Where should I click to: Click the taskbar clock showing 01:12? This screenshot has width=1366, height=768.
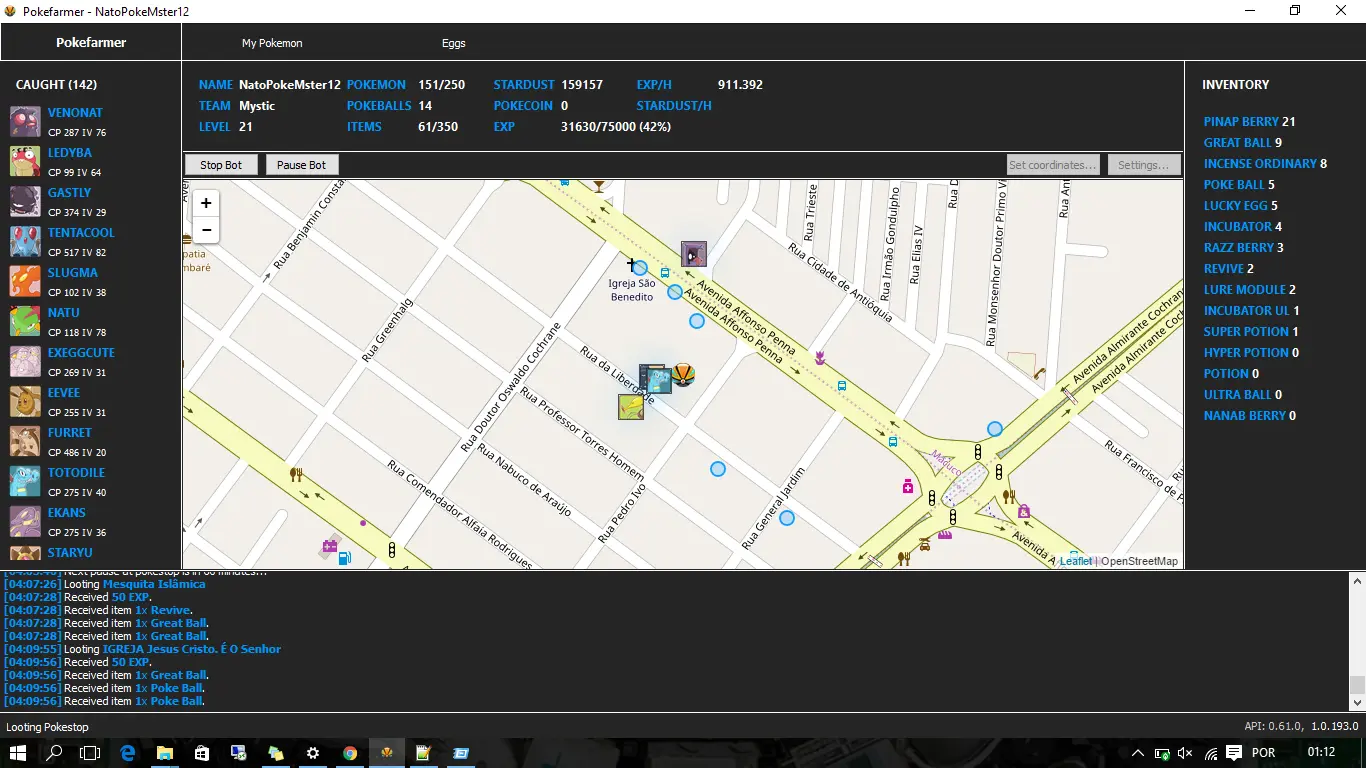(x=1321, y=752)
